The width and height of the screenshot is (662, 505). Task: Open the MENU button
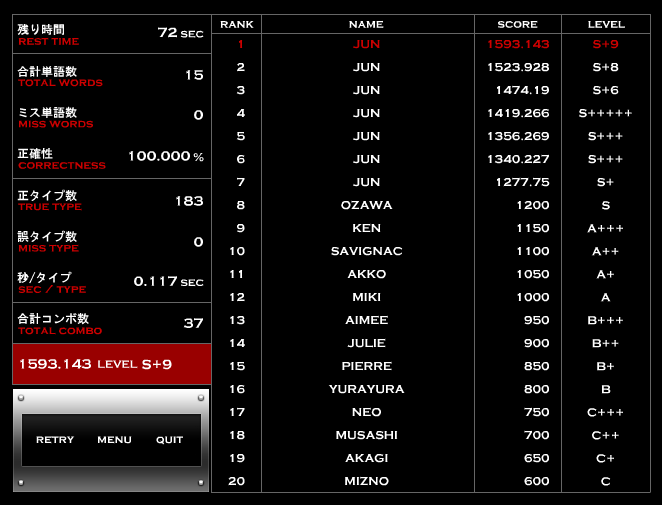coord(114,440)
